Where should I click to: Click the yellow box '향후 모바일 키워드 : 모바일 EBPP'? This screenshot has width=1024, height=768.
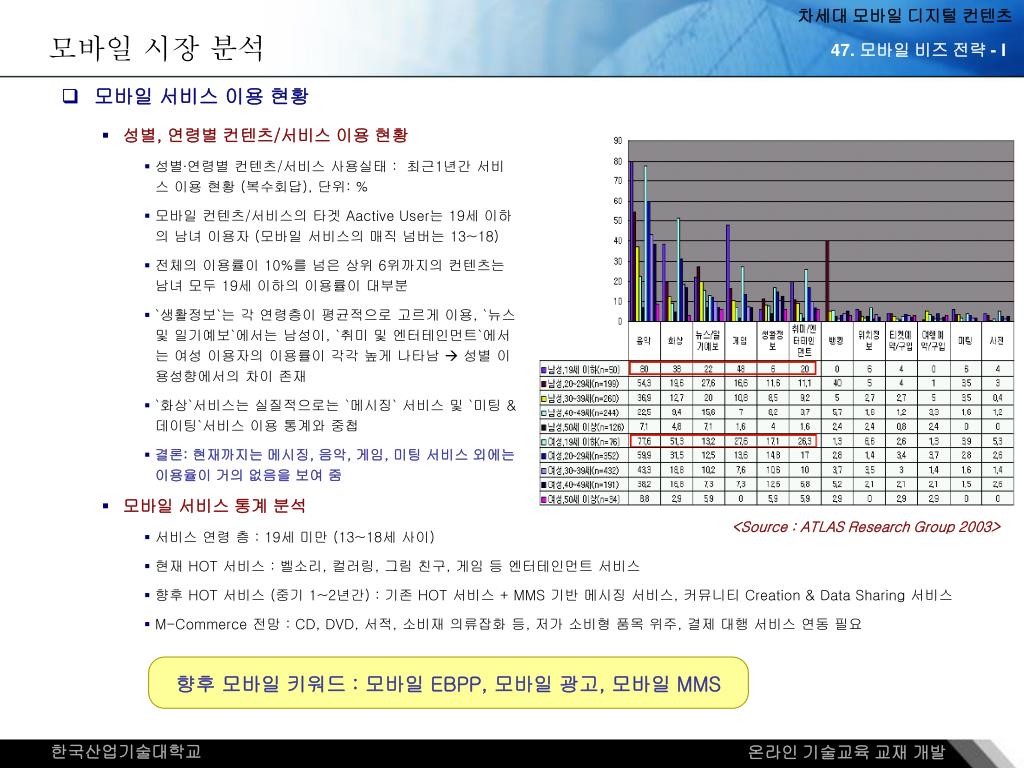point(448,683)
